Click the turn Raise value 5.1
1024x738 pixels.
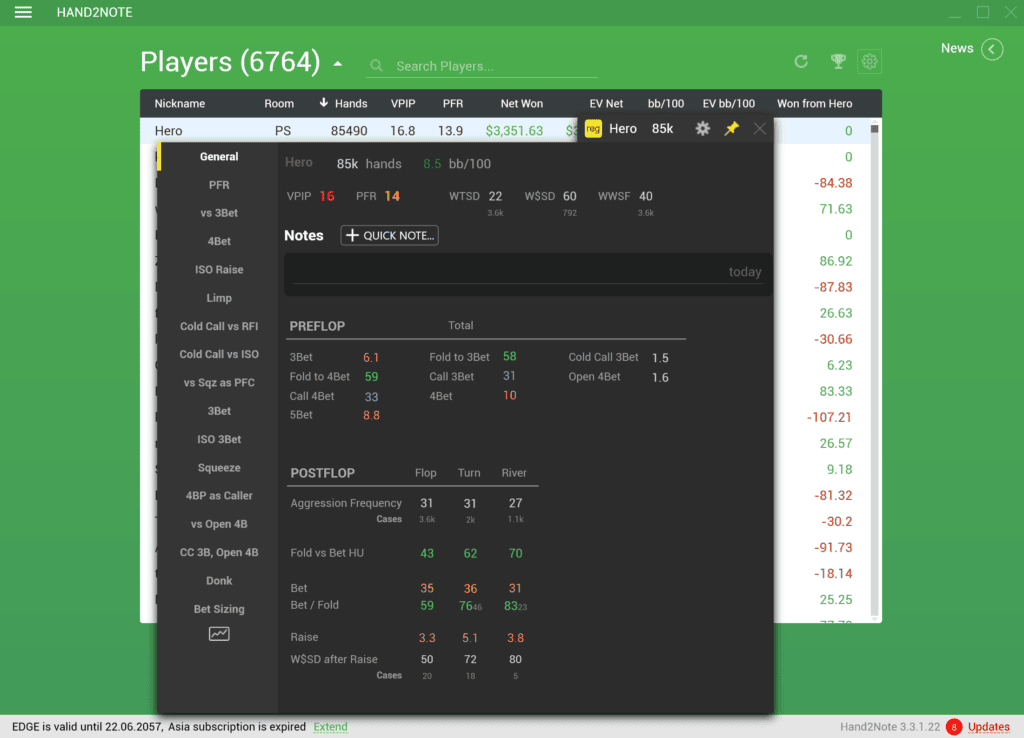(470, 637)
